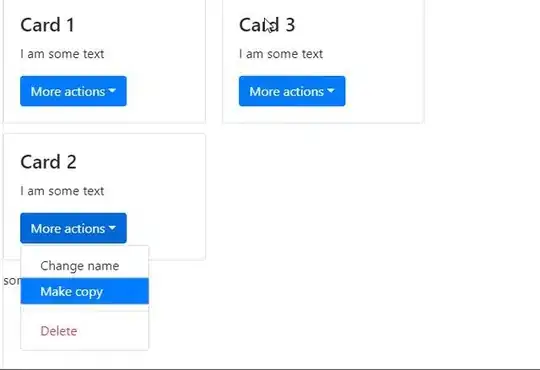540x370 pixels.
Task: Select the highlighted Make copy option
Action: pyautogui.click(x=85, y=291)
